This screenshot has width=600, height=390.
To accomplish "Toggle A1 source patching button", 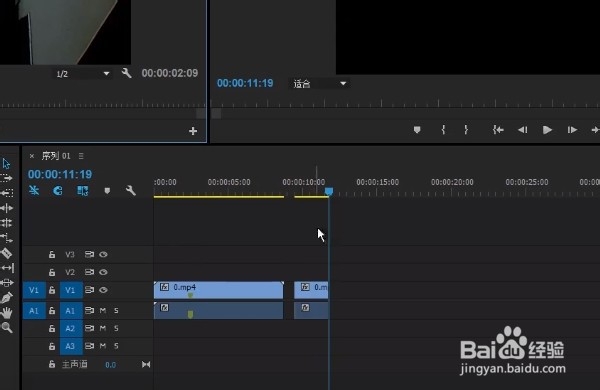I will pyautogui.click(x=34, y=310).
